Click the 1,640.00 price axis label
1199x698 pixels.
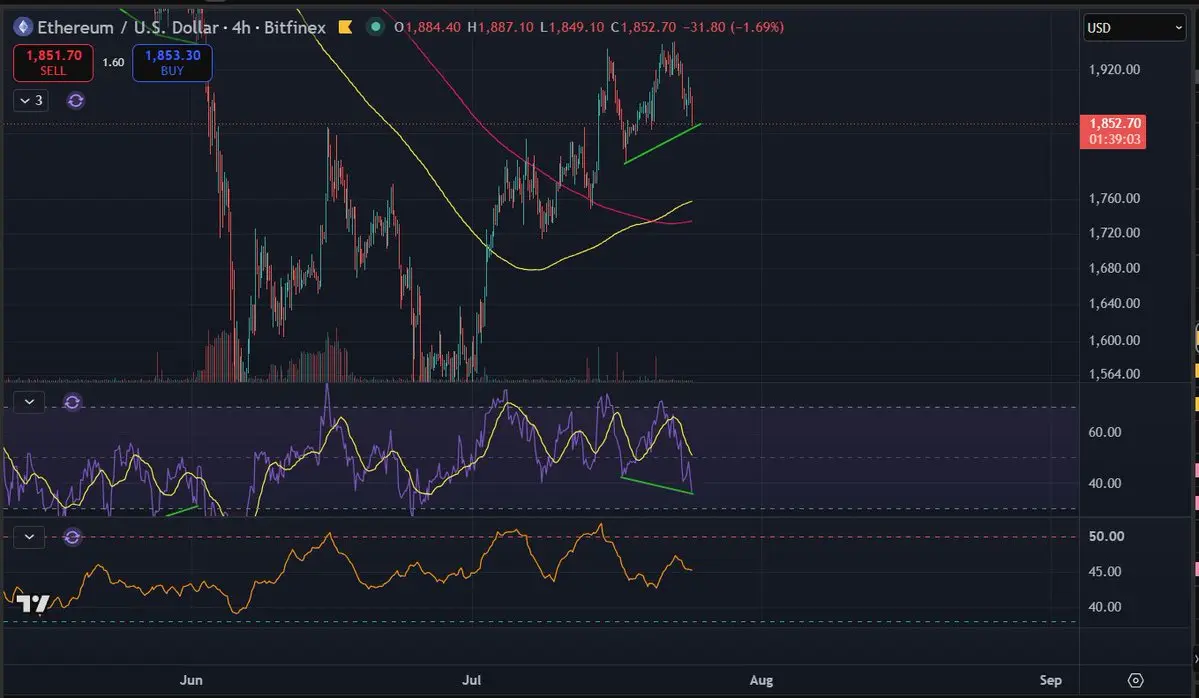[x=1114, y=304]
